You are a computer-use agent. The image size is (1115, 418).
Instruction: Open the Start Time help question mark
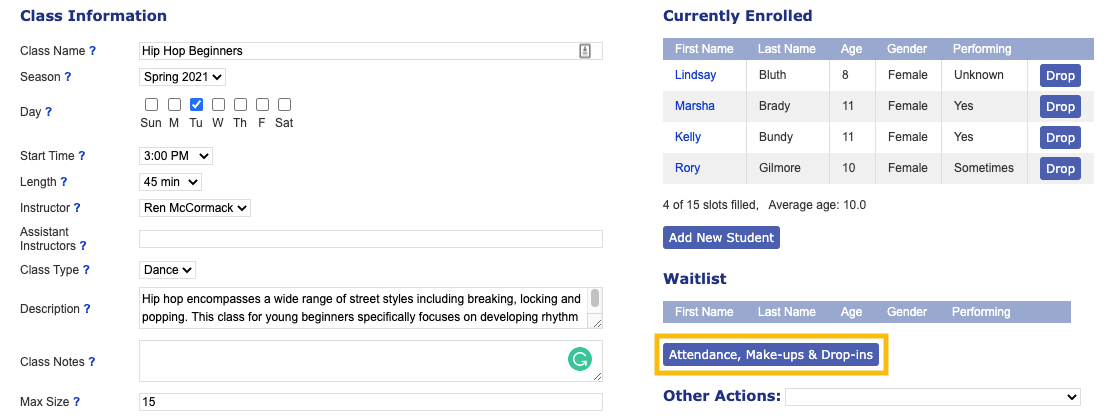pyautogui.click(x=82, y=156)
